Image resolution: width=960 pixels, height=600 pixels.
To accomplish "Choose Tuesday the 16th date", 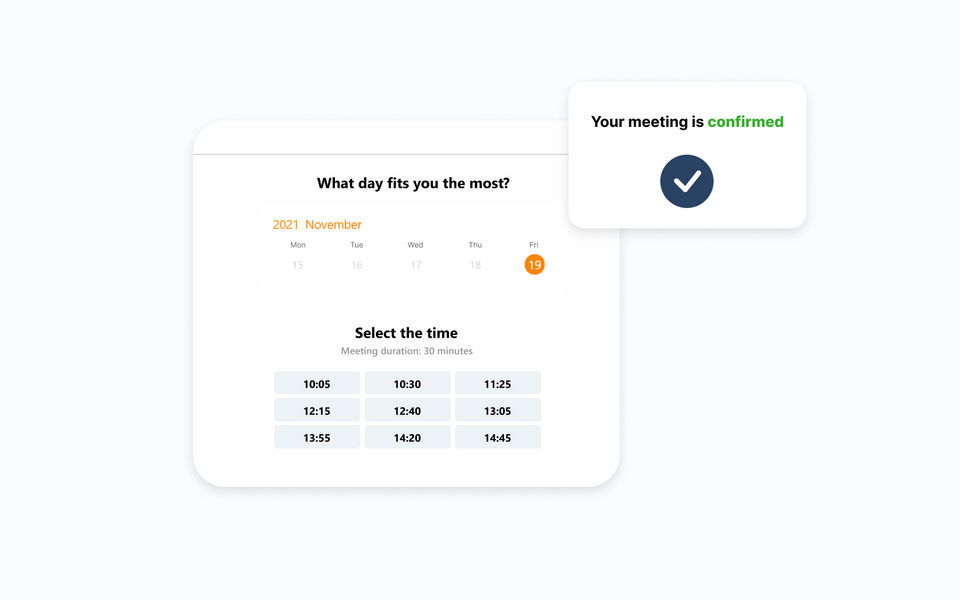I will click(357, 265).
